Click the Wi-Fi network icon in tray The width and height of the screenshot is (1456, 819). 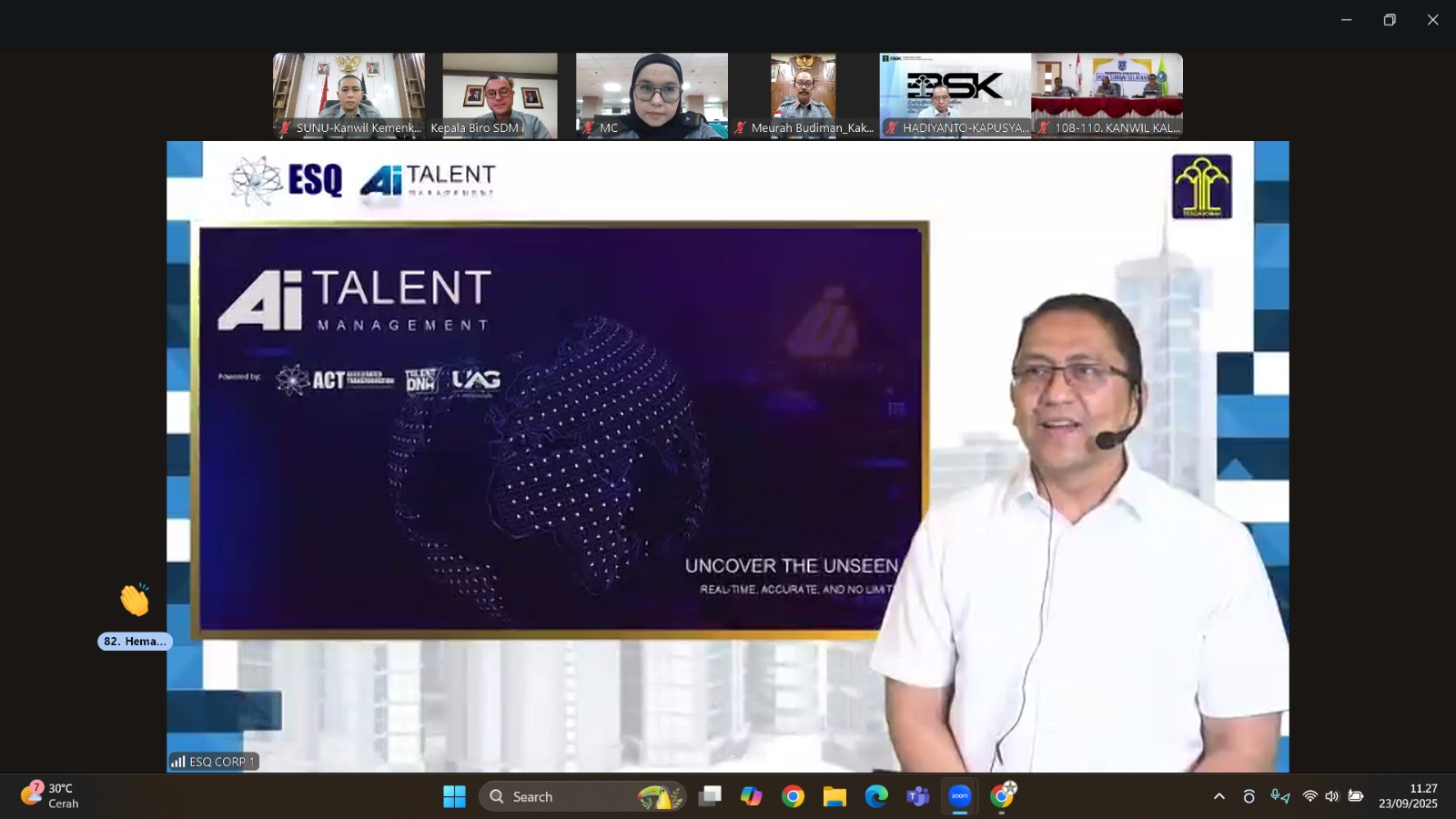click(x=1309, y=797)
